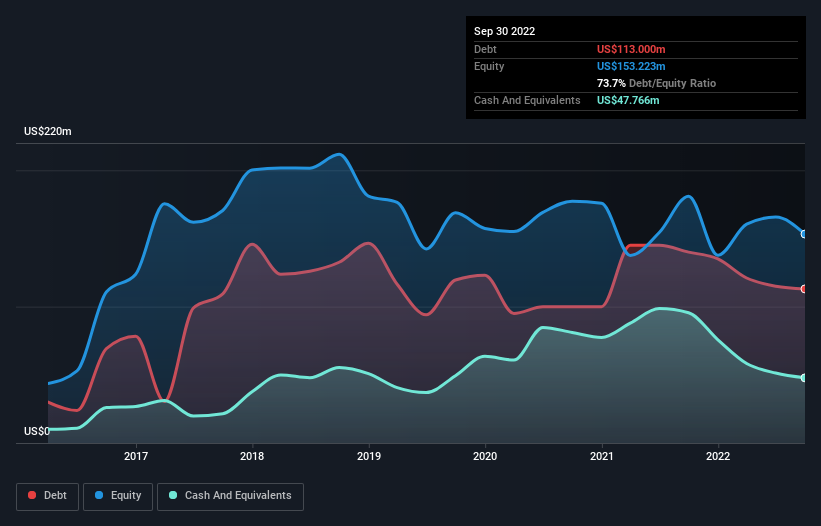Click the 2018 x-axis label

(x=252, y=456)
